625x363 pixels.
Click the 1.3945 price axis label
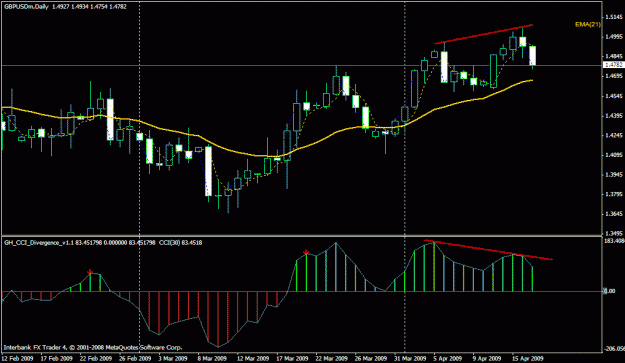pos(614,175)
